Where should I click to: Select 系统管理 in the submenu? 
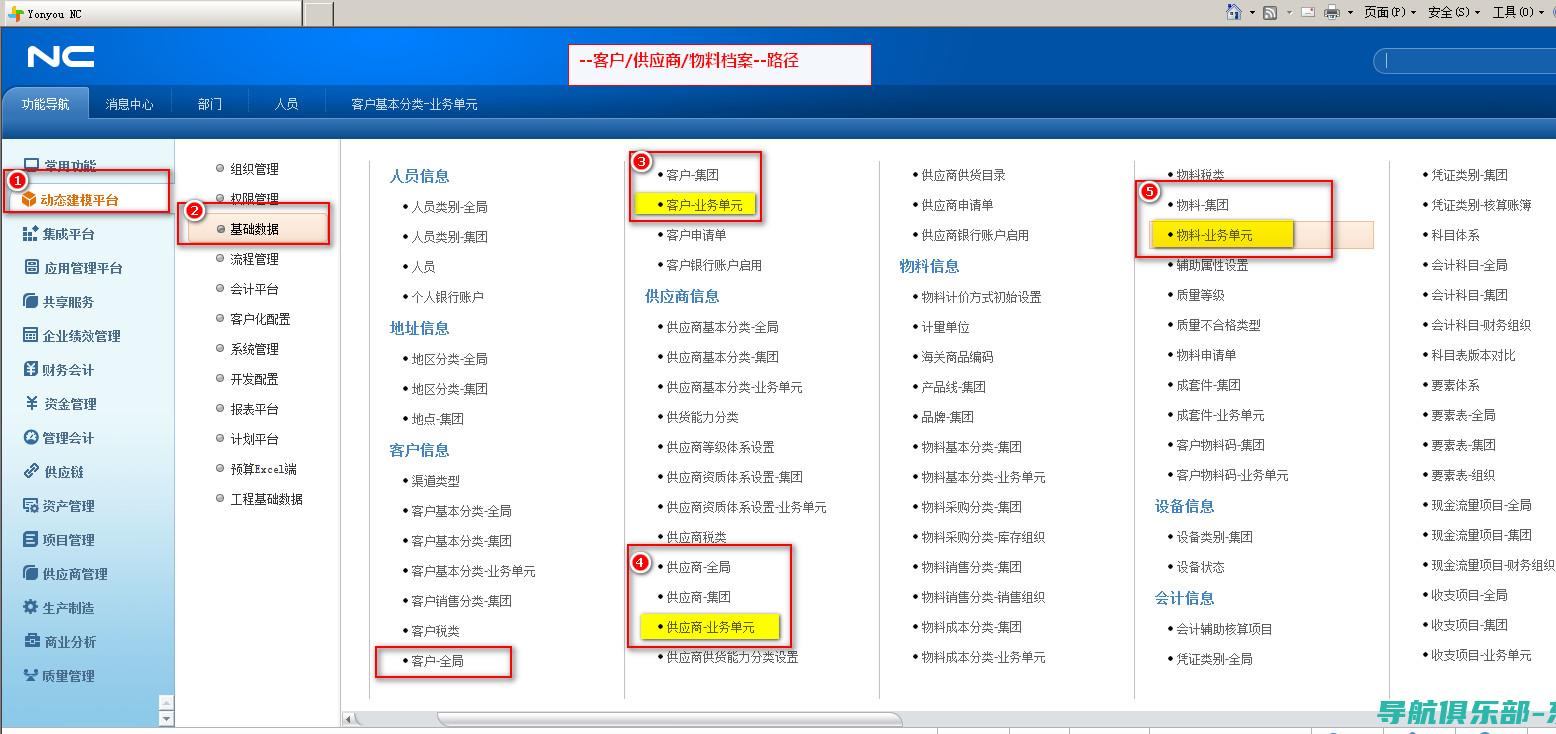pyautogui.click(x=254, y=349)
